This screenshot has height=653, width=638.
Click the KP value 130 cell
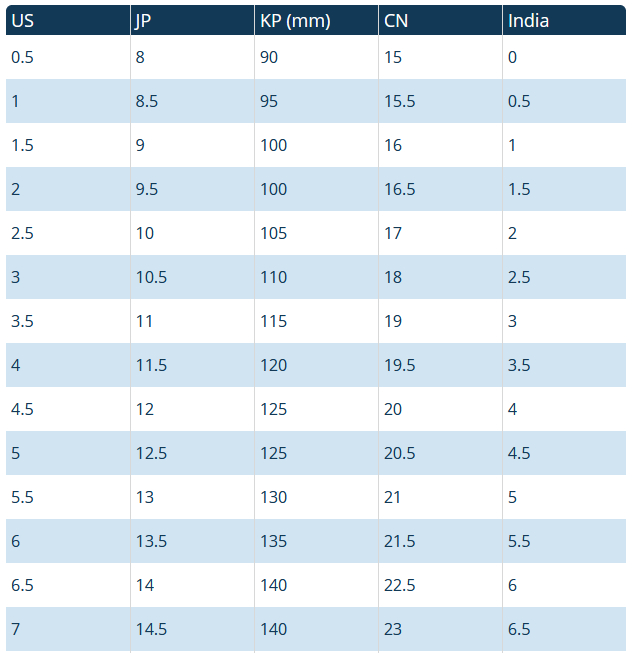[273, 497]
